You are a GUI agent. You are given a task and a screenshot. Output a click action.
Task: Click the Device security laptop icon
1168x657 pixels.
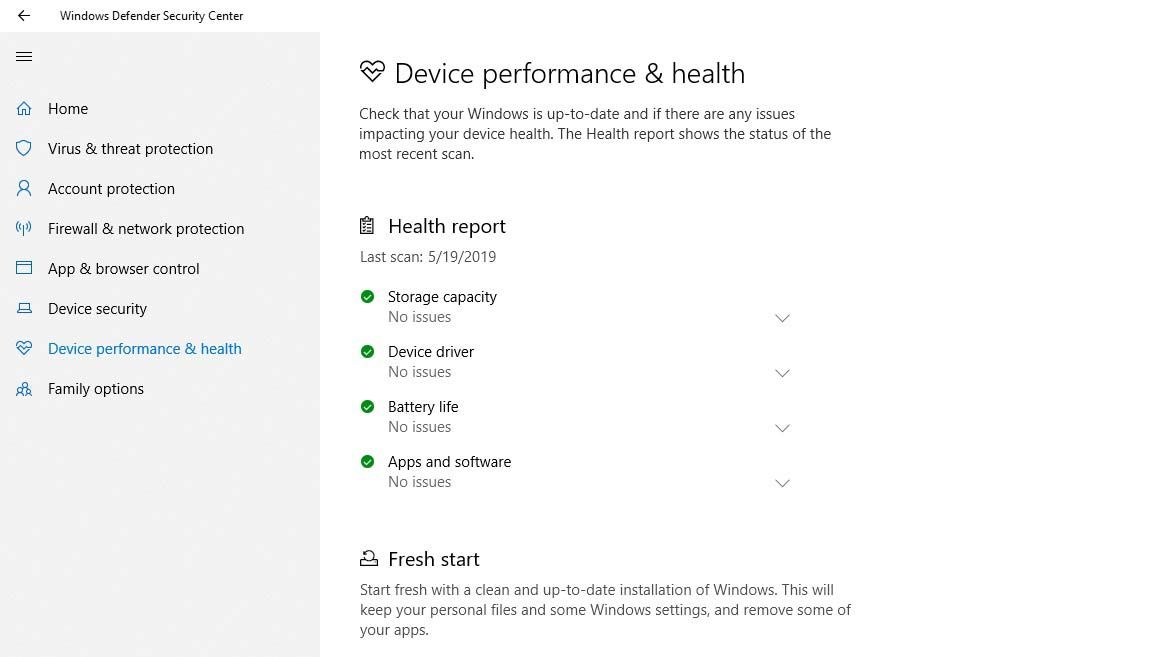24,308
